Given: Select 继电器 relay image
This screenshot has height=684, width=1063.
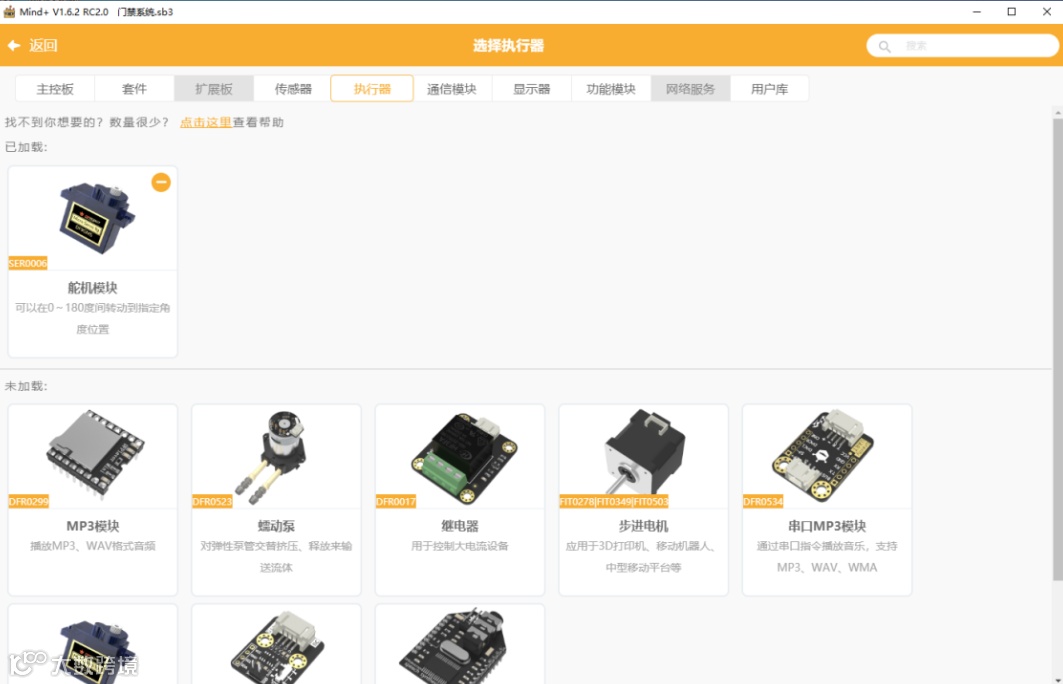Looking at the screenshot, I should tap(464, 458).
